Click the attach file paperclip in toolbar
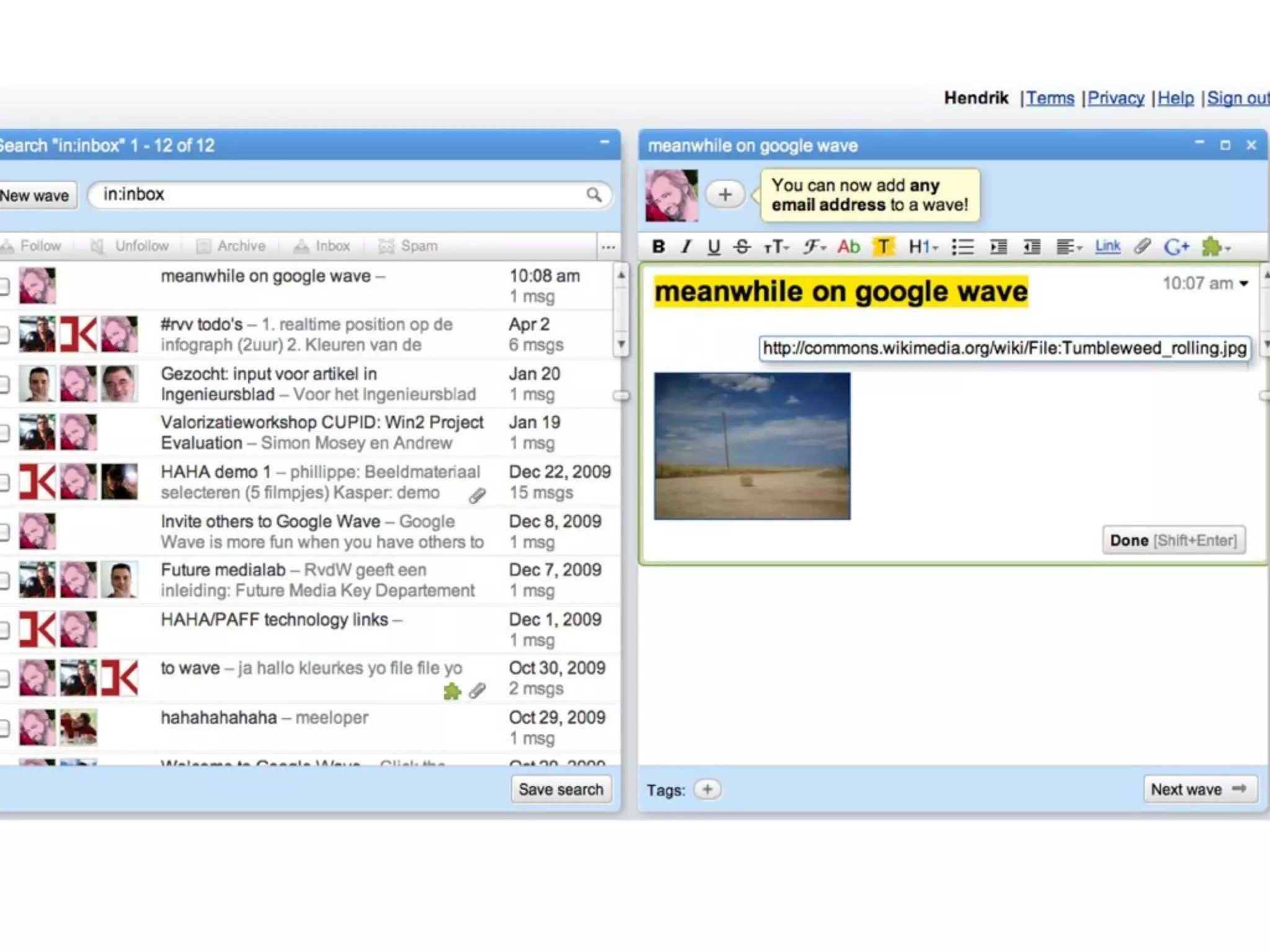Viewport: 1270px width, 952px height. [x=1142, y=247]
